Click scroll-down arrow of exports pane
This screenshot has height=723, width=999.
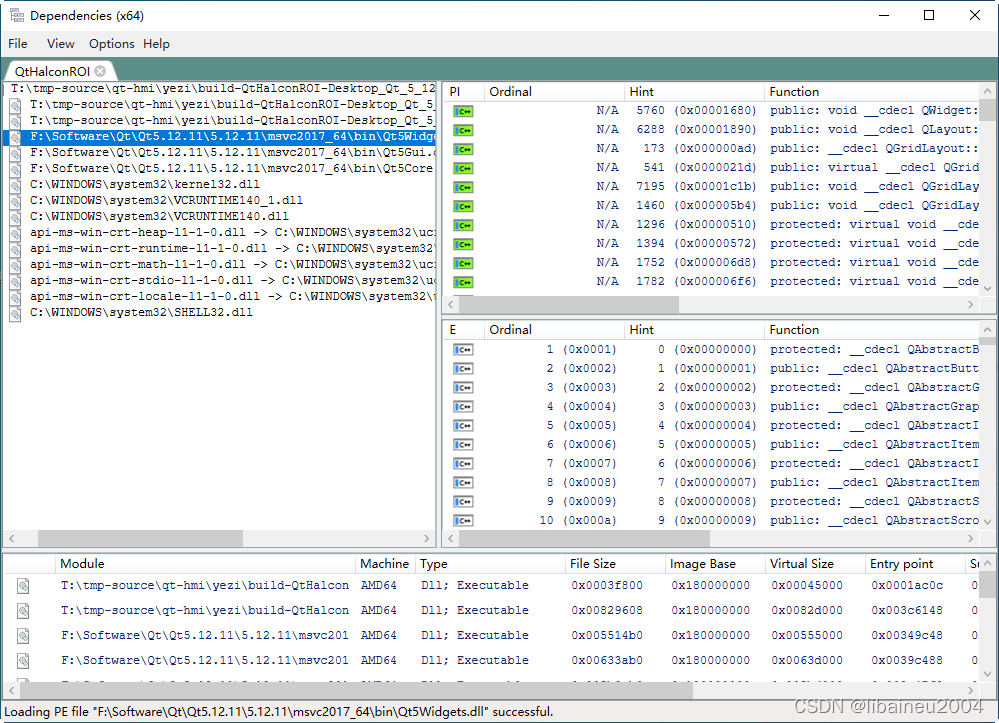987,522
